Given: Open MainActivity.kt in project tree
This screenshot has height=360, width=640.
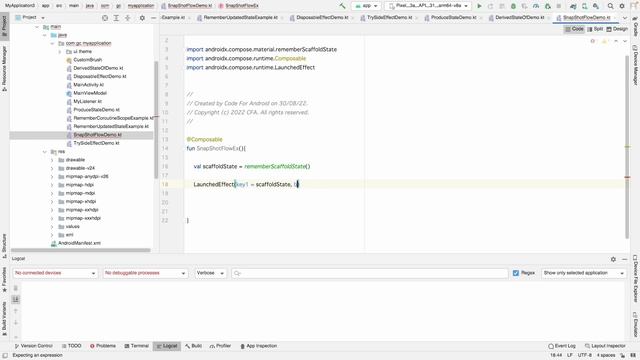Looking at the screenshot, I should [88, 85].
